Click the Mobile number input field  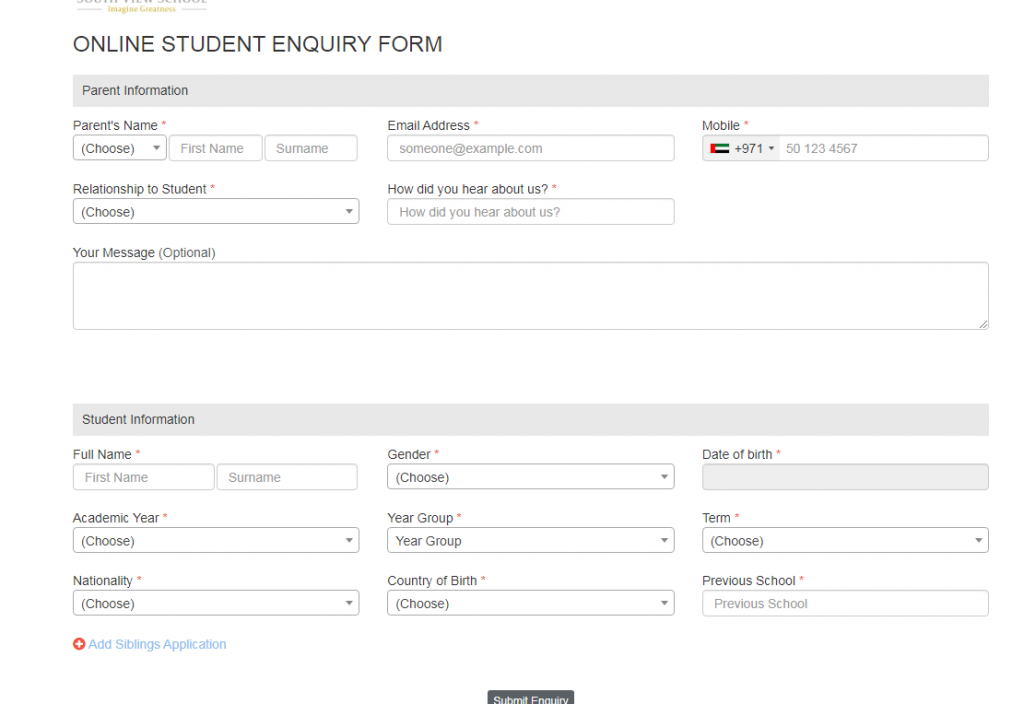pos(882,148)
